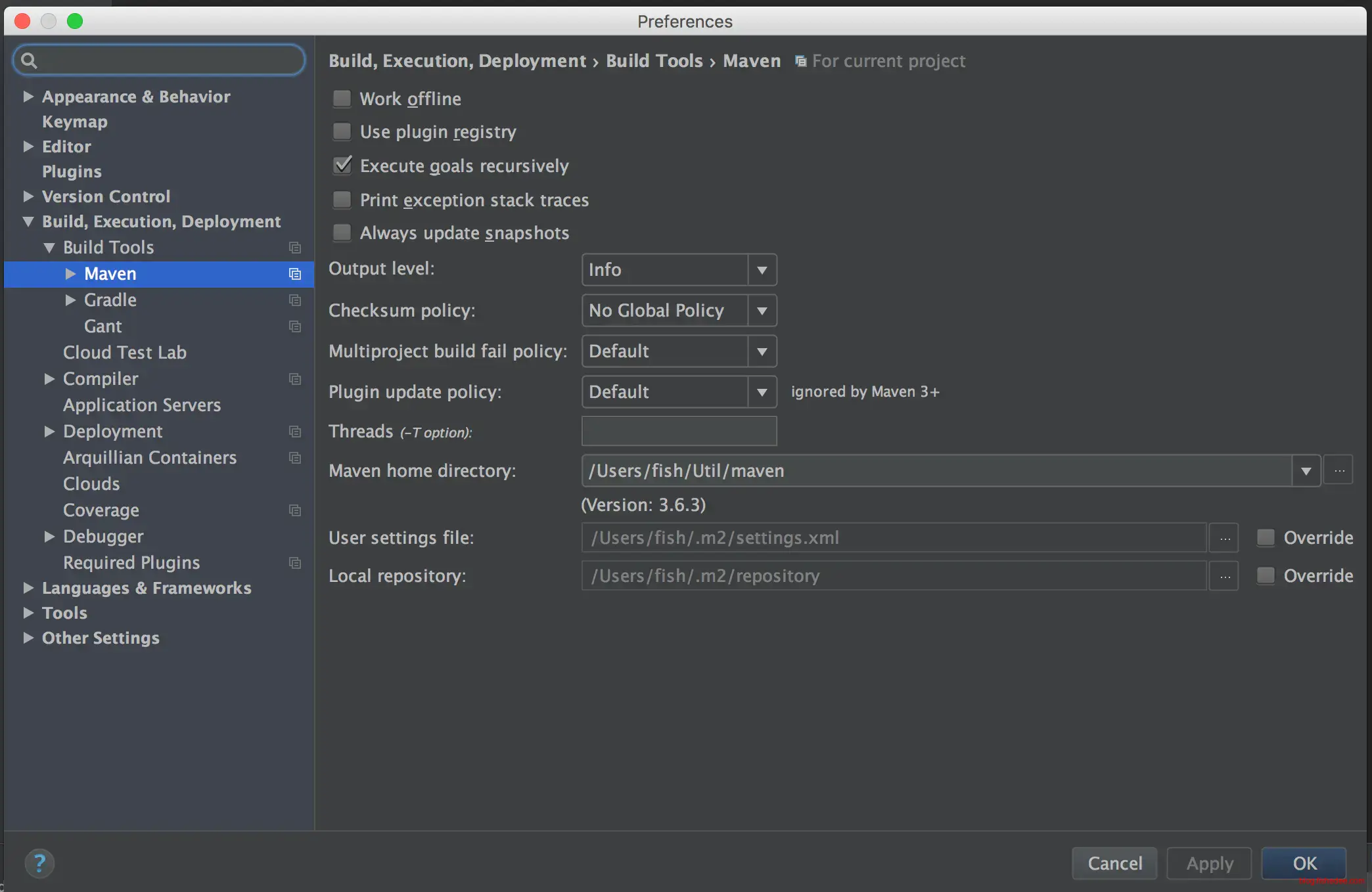This screenshot has width=1372, height=892.
Task: Browse for local repository ellipsis button
Action: [x=1224, y=576]
